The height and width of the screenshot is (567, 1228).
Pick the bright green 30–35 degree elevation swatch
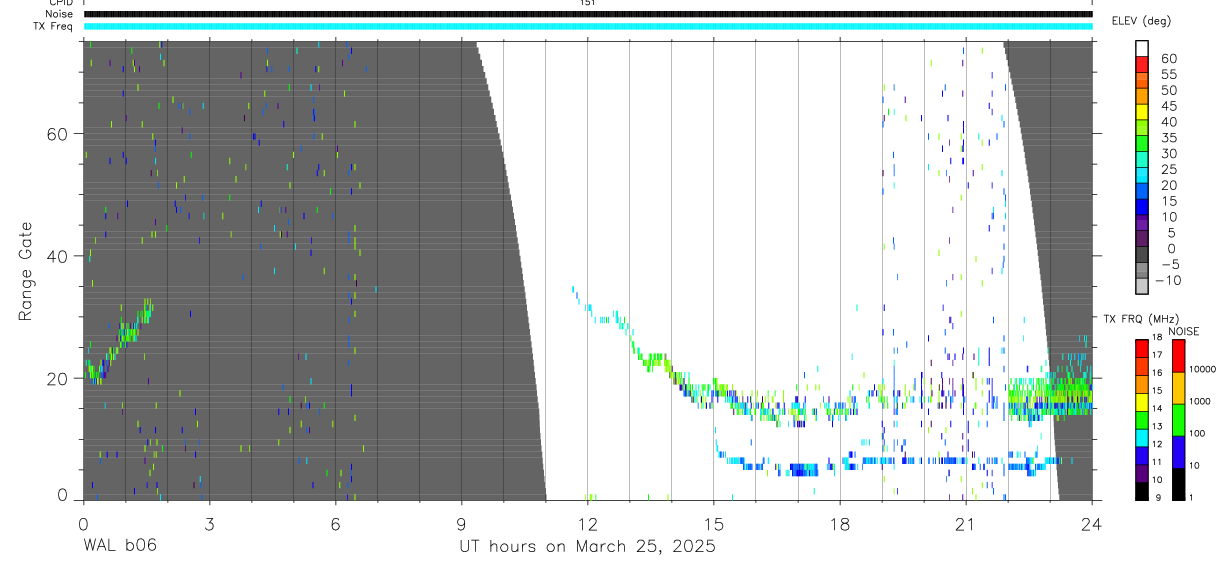1142,145
